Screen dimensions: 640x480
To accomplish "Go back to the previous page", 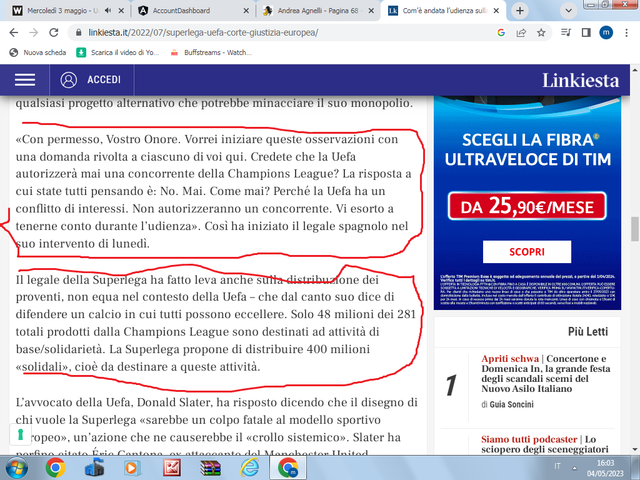I will [13, 33].
